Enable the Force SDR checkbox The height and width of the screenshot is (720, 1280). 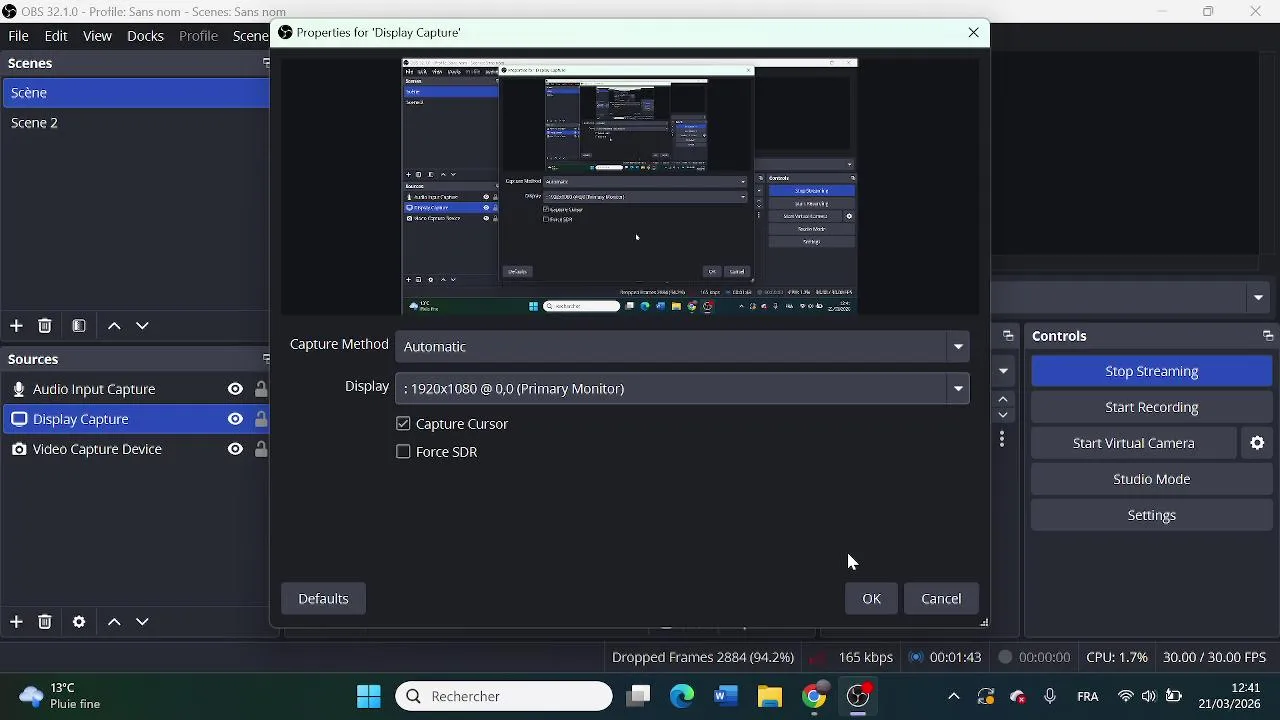pyautogui.click(x=403, y=452)
